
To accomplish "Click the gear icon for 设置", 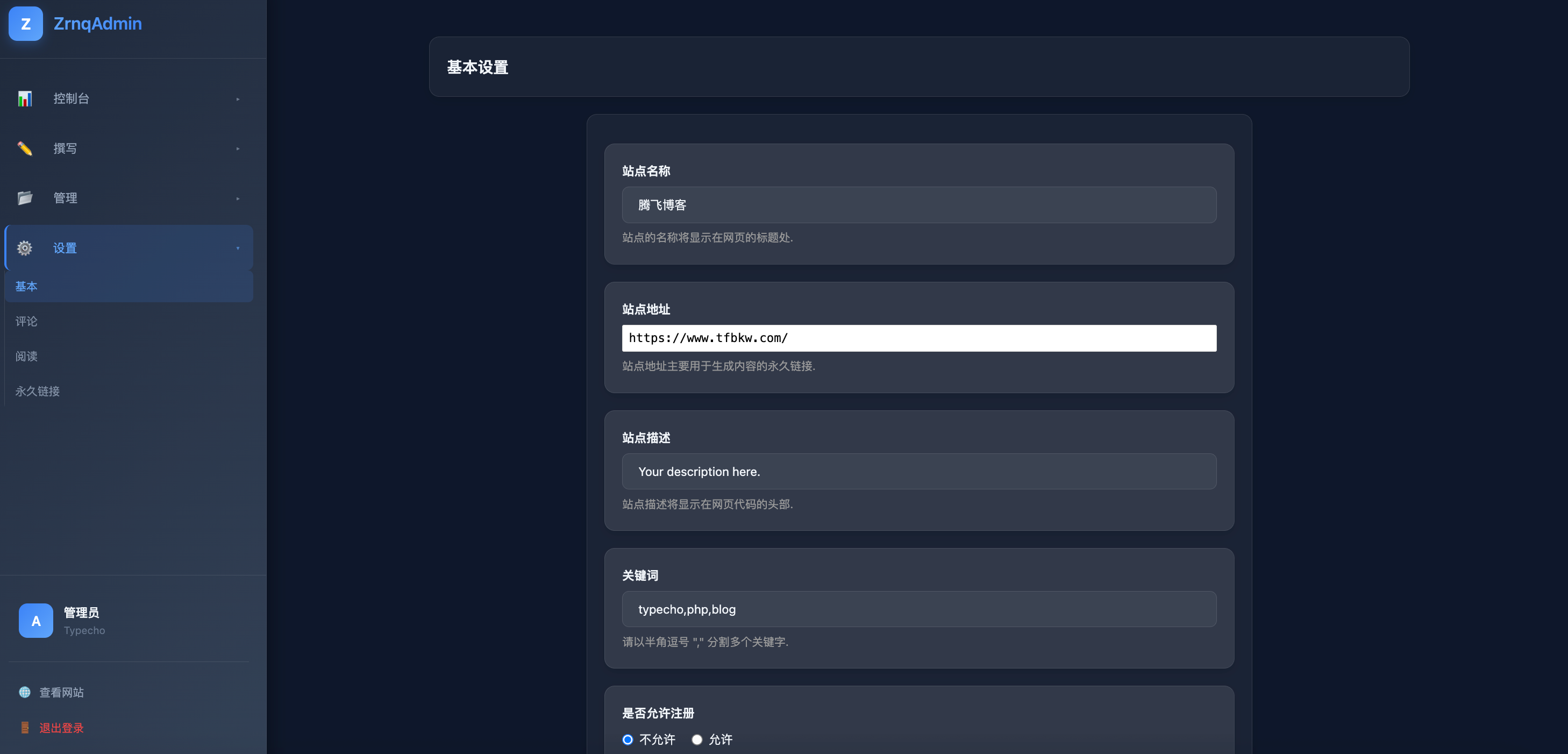I will [24, 248].
